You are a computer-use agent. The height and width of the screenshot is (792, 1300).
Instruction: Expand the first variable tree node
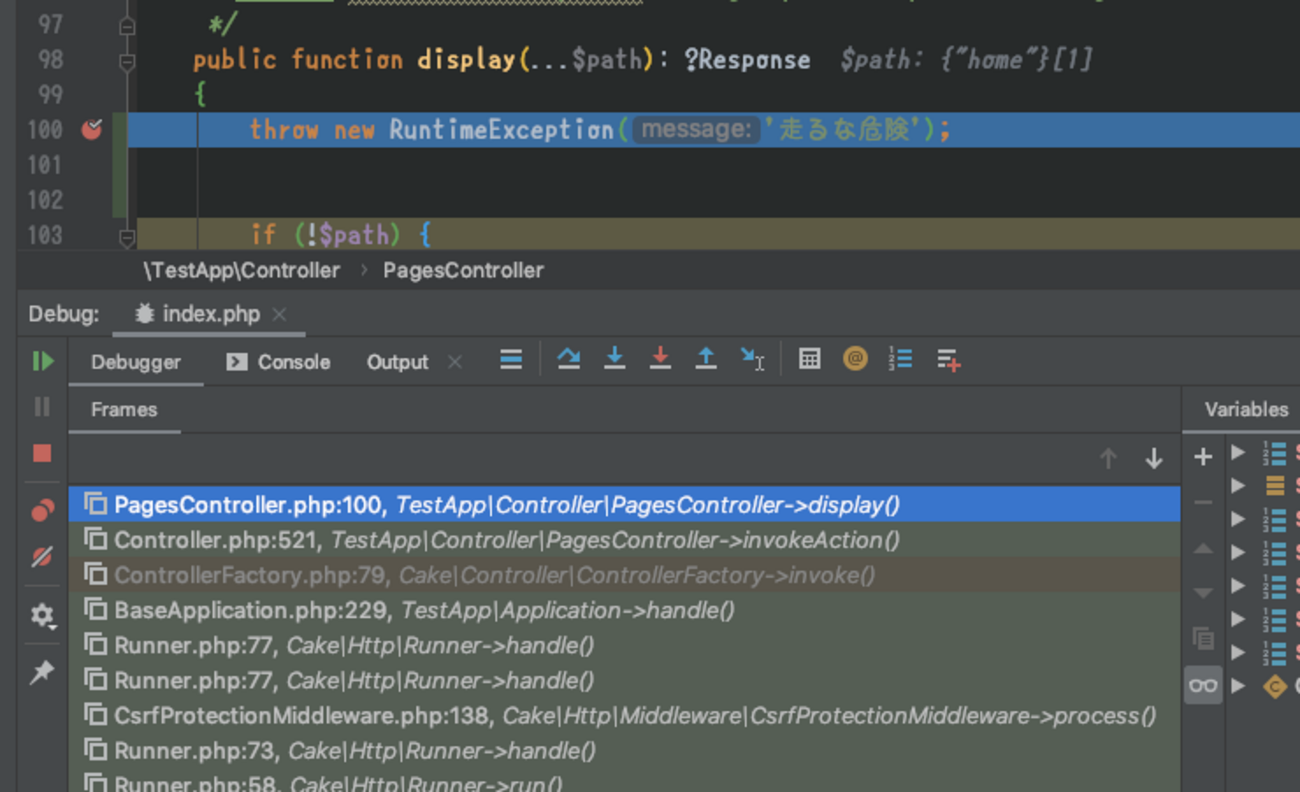coord(1238,452)
